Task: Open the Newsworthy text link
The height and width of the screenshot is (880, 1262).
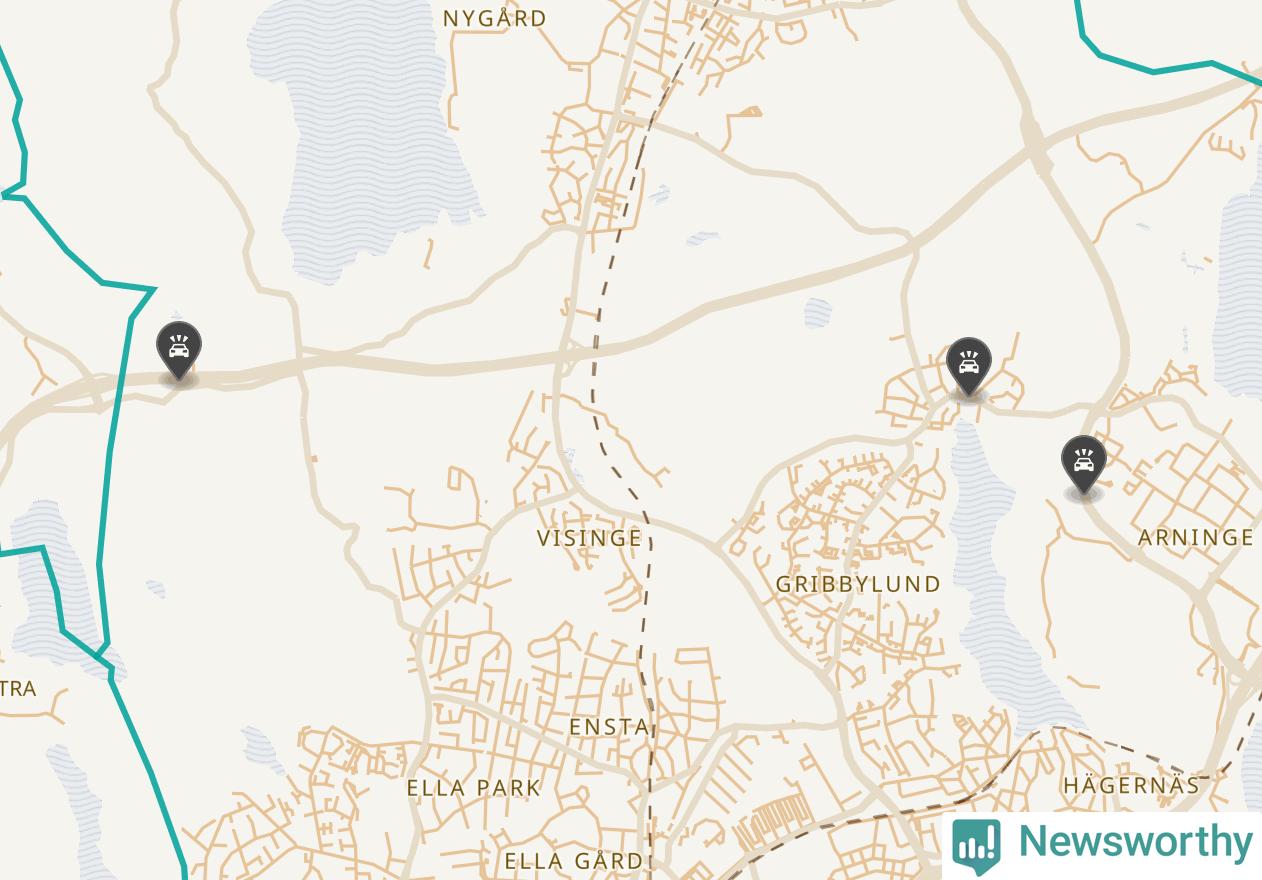Action: (x=1134, y=841)
